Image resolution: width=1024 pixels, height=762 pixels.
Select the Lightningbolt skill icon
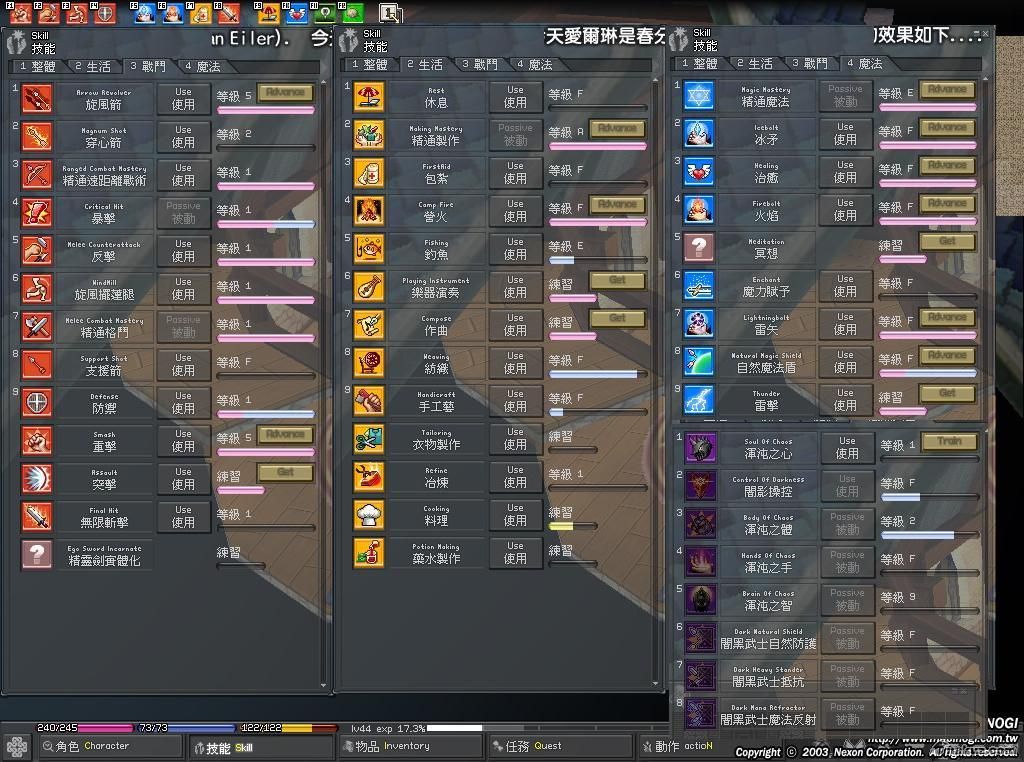point(699,324)
